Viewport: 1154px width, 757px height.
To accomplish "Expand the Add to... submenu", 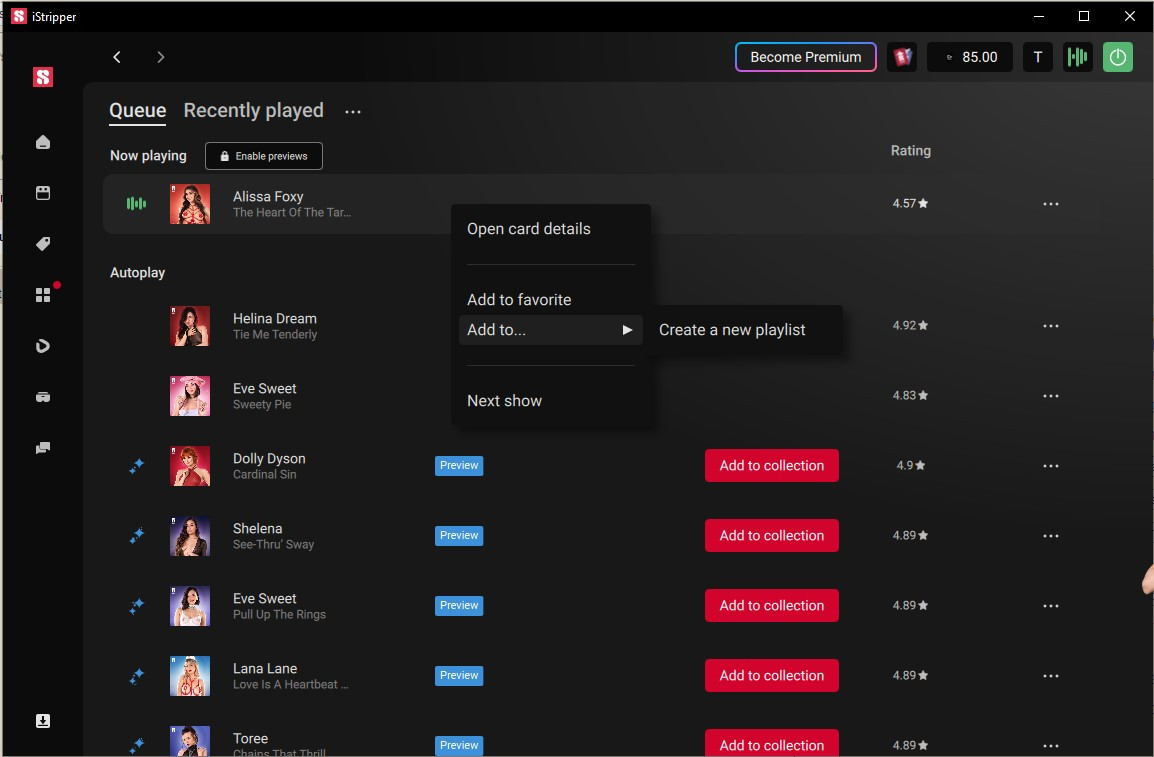I will (550, 330).
